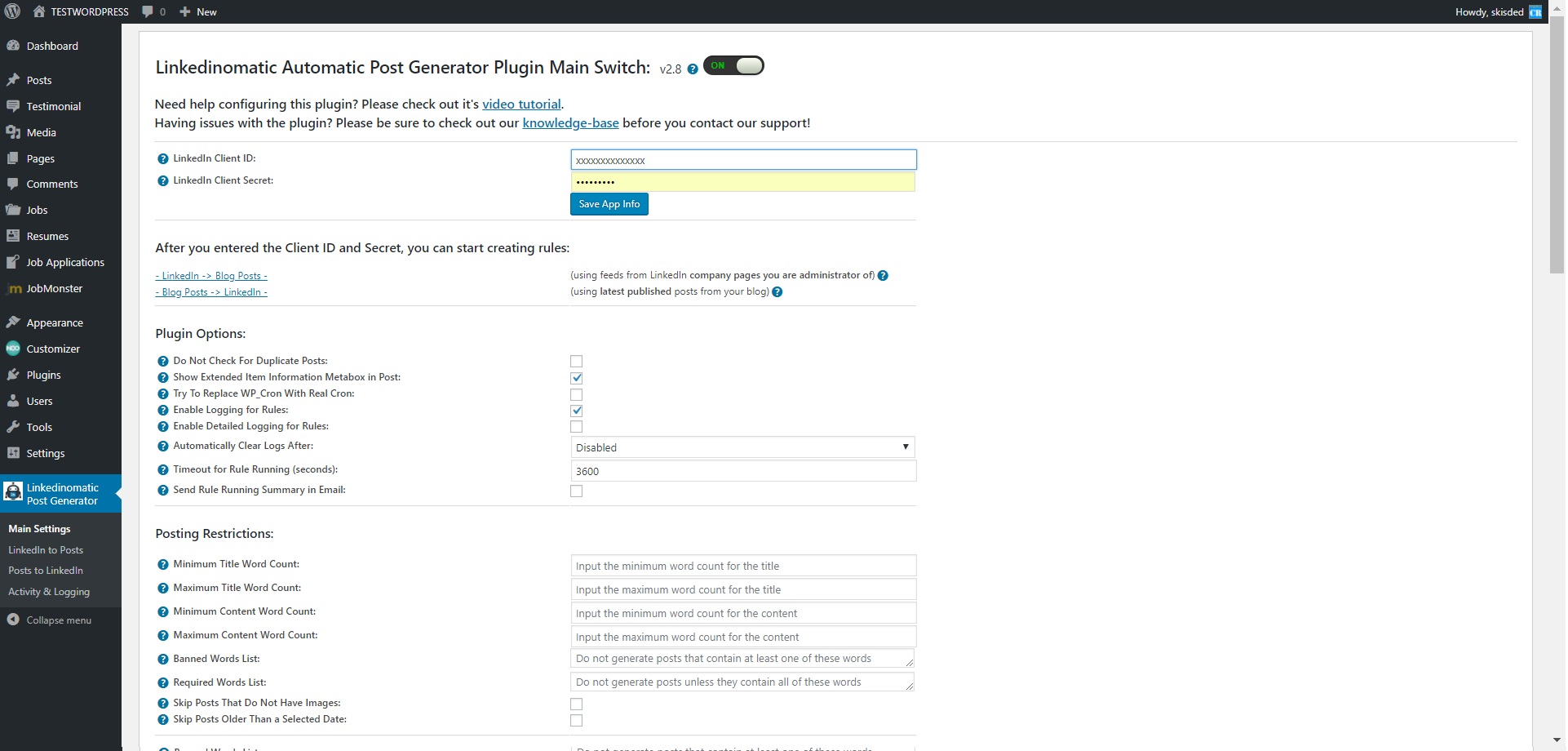The height and width of the screenshot is (751, 1568).
Task: Open Howdy, skisded user menu
Action: 1499,11
